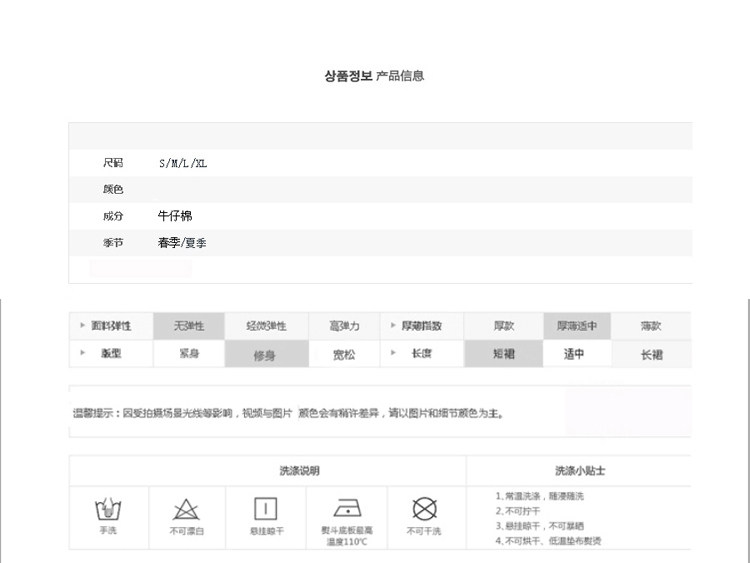This screenshot has height=563, width=750.
Task: Click the 温馨提示 notice text
Action: pos(288,413)
